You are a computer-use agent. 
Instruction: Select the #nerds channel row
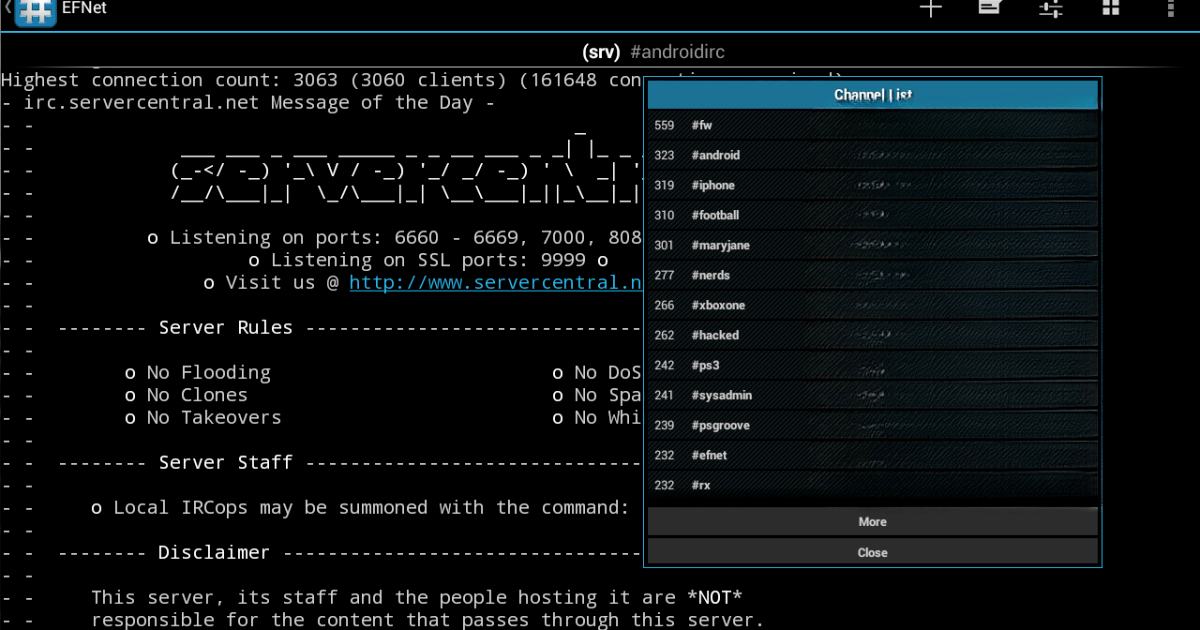(x=872, y=275)
